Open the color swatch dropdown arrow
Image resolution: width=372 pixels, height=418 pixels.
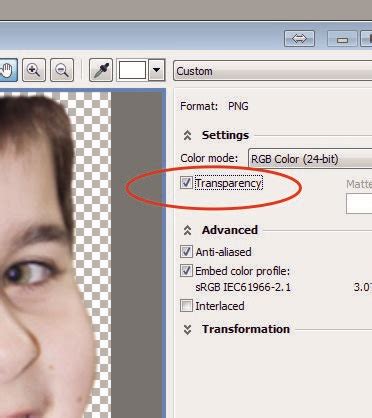pyautogui.click(x=156, y=70)
